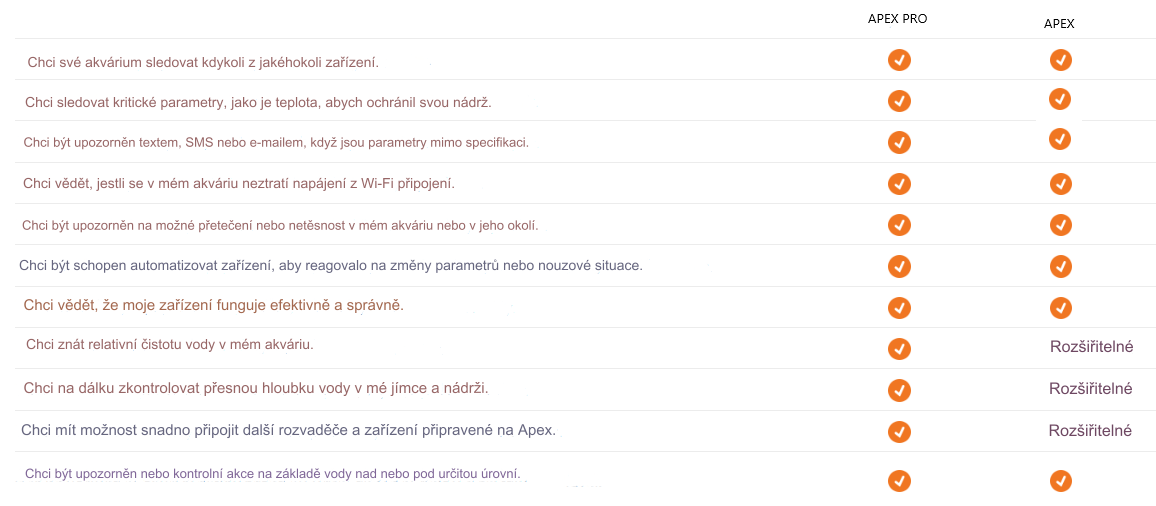Click APEX PRO checkmark for exact water depth
Screen dimensions: 1156x506
pyautogui.click(x=899, y=389)
